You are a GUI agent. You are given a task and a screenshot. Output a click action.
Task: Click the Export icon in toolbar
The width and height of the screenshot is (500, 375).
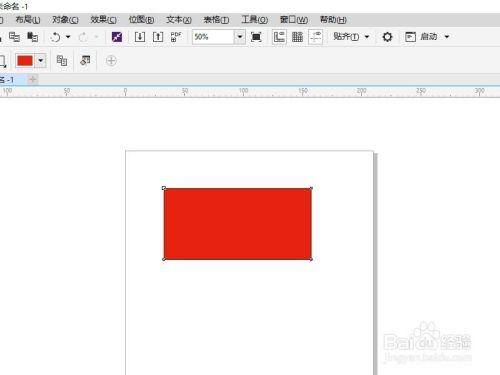coord(158,37)
